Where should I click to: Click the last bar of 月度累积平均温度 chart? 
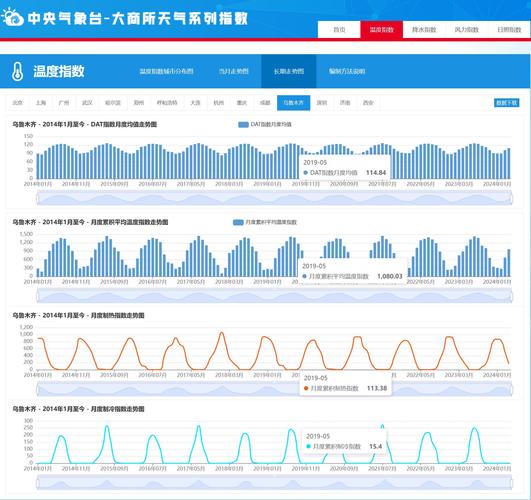click(509, 263)
